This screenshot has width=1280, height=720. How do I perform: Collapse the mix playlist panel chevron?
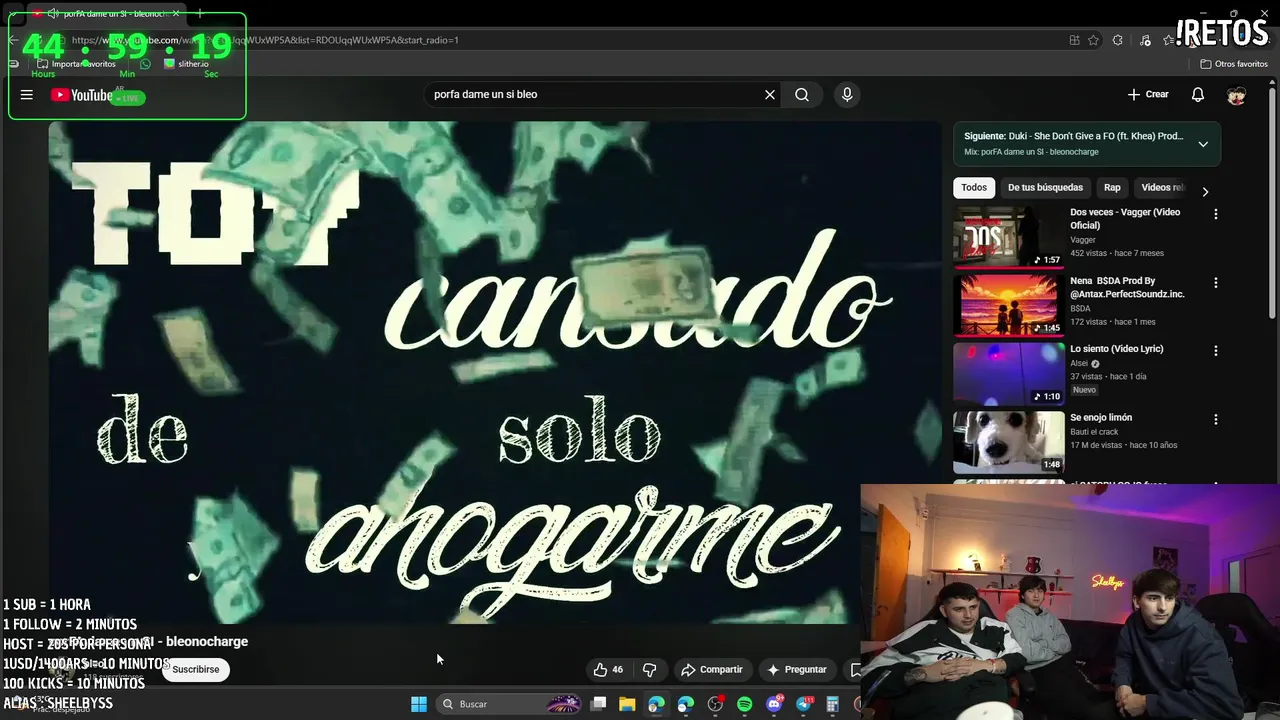(1203, 144)
